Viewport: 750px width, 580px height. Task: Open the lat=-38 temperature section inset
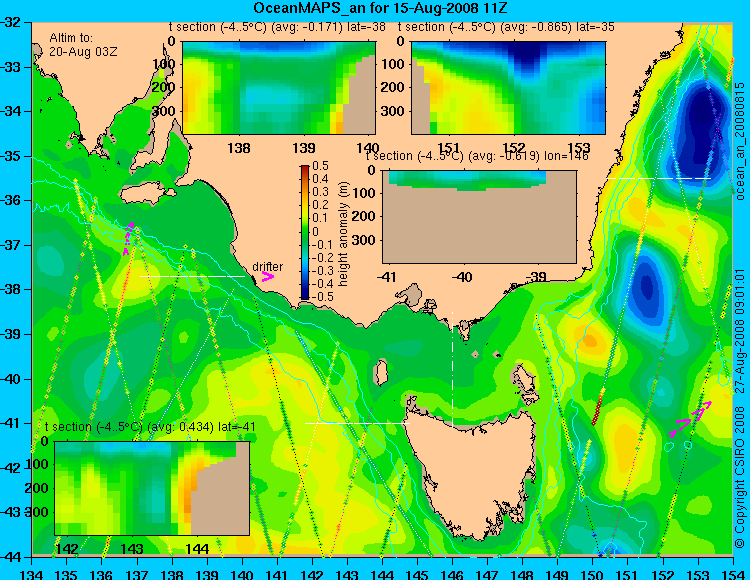[279, 88]
